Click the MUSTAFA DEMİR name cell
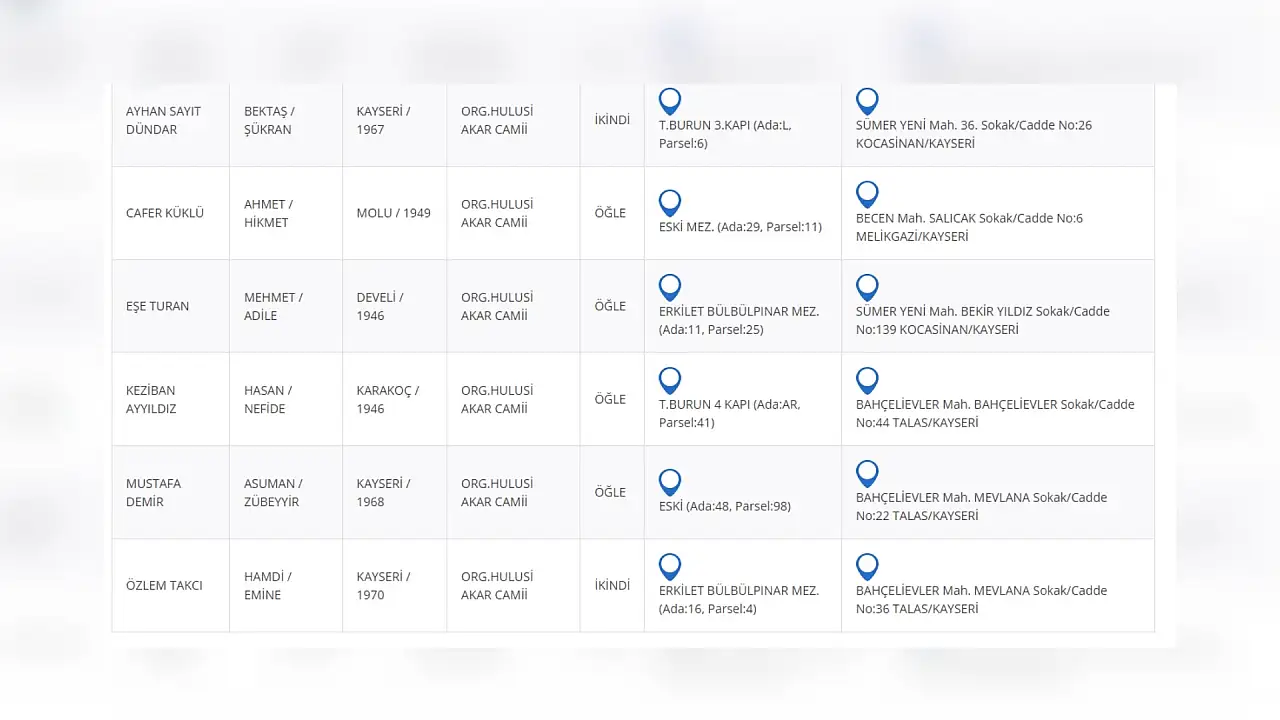This screenshot has width=1280, height=720. (x=171, y=492)
